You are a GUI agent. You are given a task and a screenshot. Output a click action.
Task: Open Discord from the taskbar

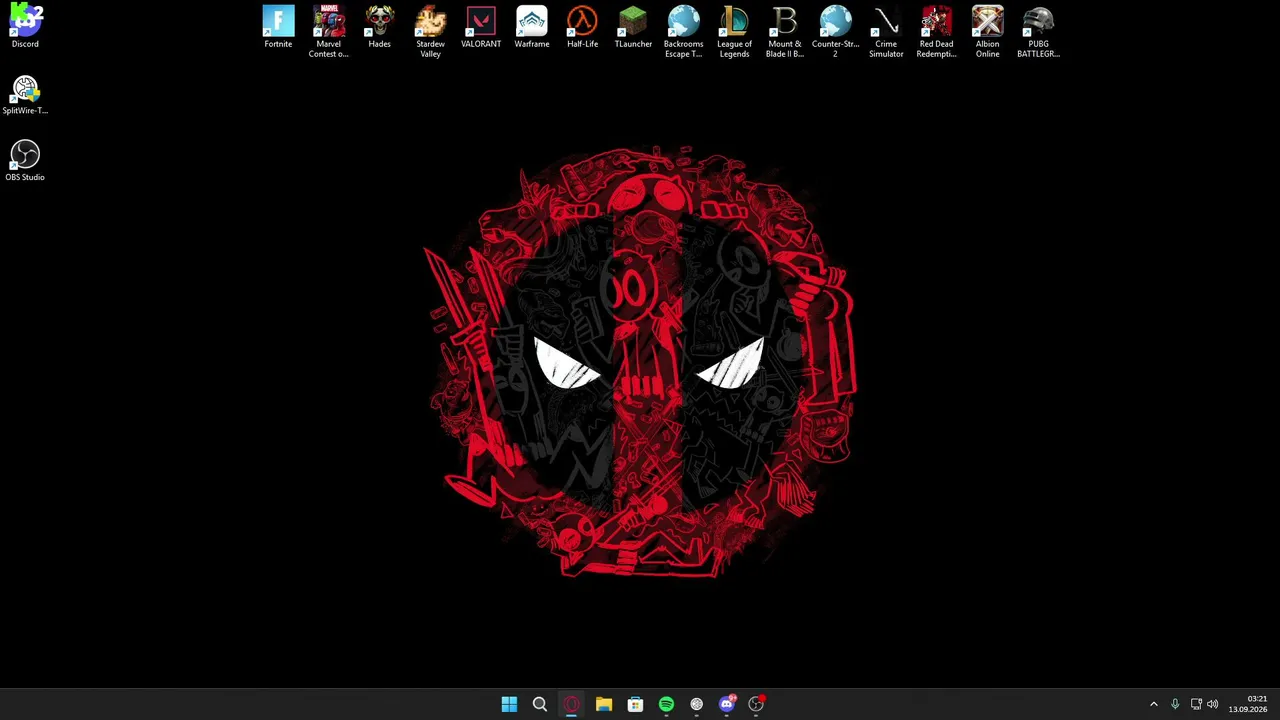727,705
